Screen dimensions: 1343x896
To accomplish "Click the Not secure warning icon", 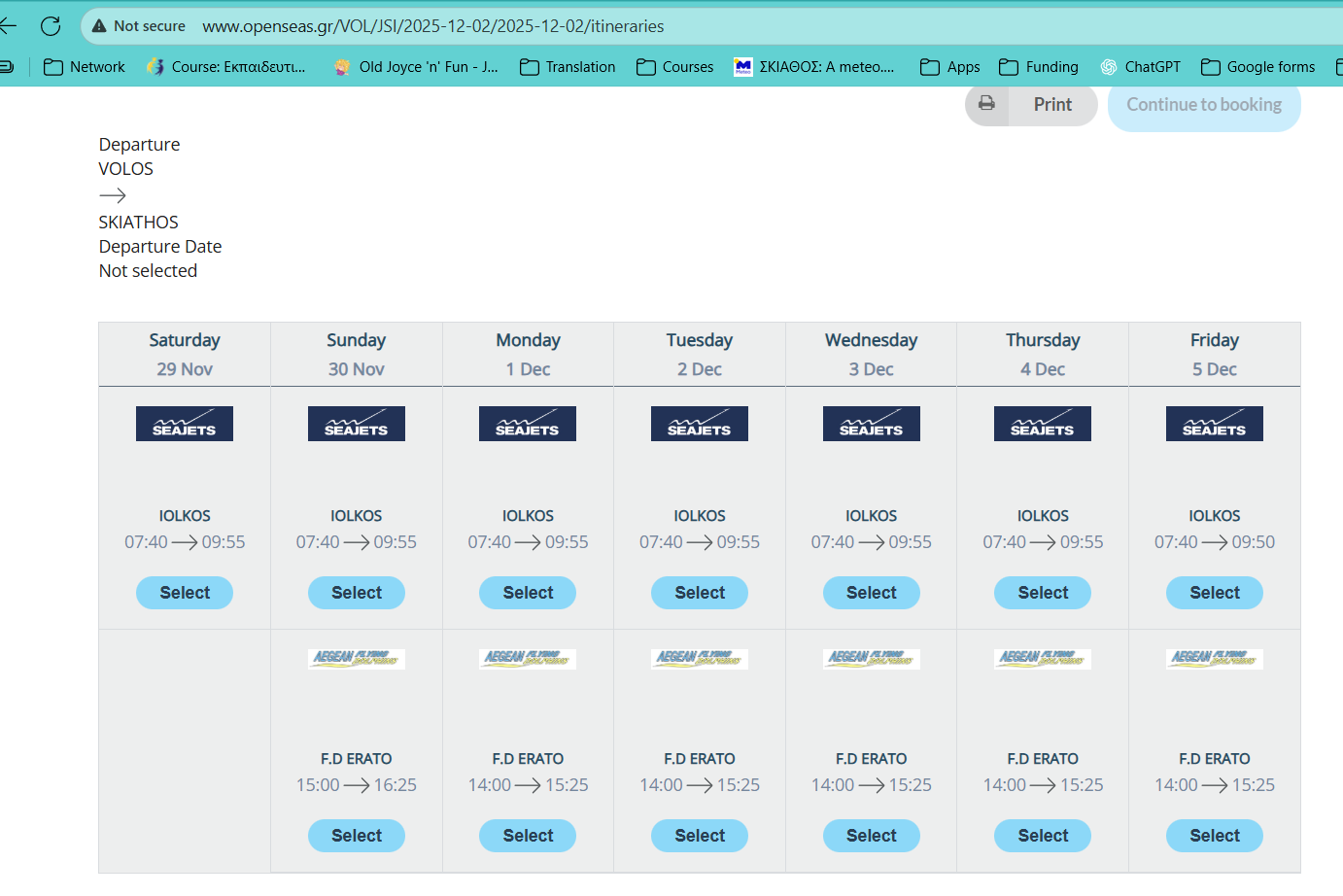I will (x=99, y=26).
